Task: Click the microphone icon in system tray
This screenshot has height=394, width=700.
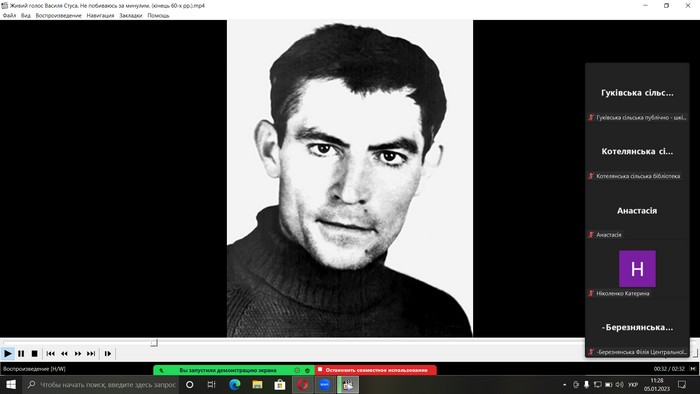Action: point(586,384)
